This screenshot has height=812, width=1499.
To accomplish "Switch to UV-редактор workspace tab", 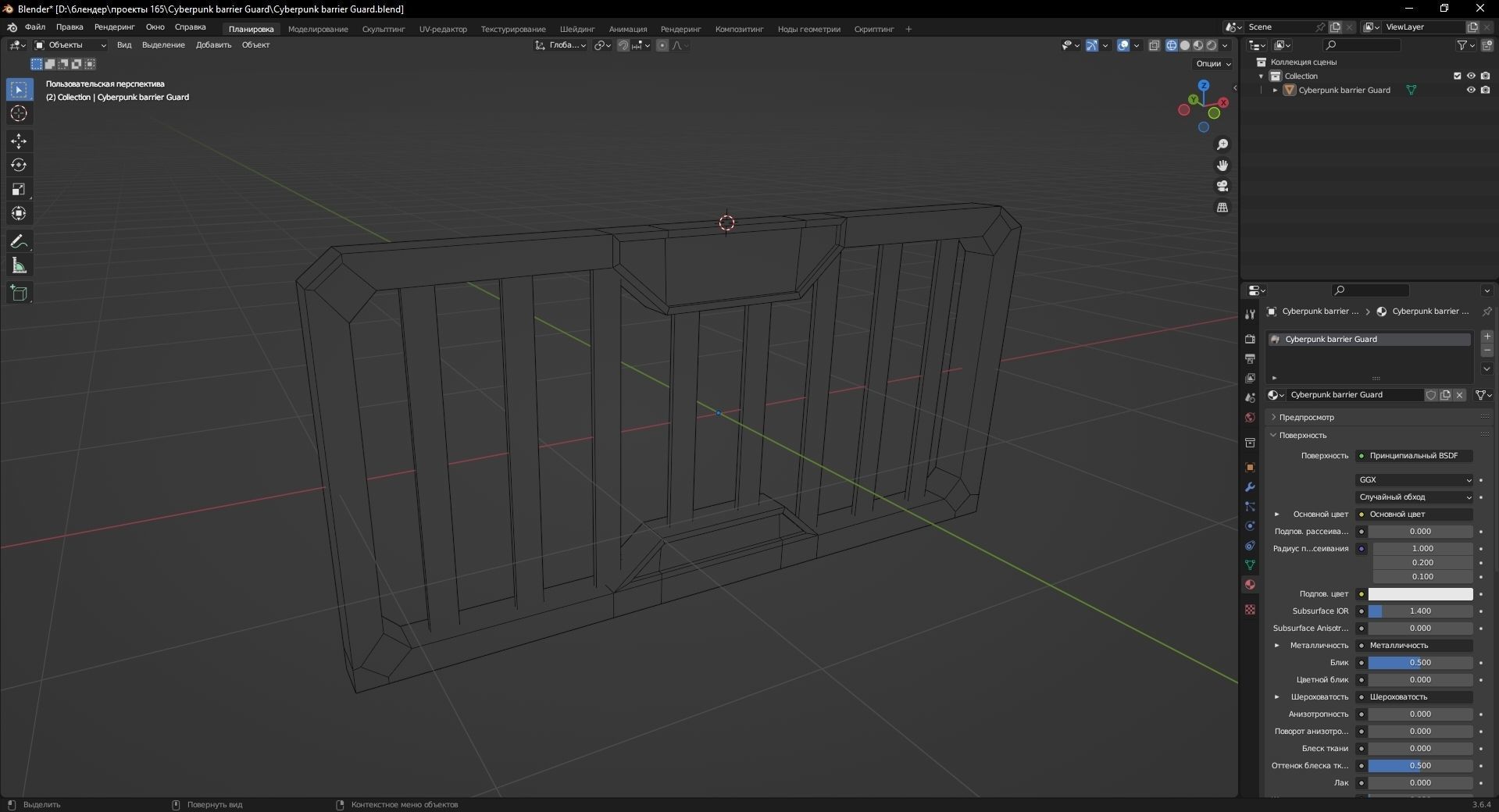I will (x=443, y=30).
